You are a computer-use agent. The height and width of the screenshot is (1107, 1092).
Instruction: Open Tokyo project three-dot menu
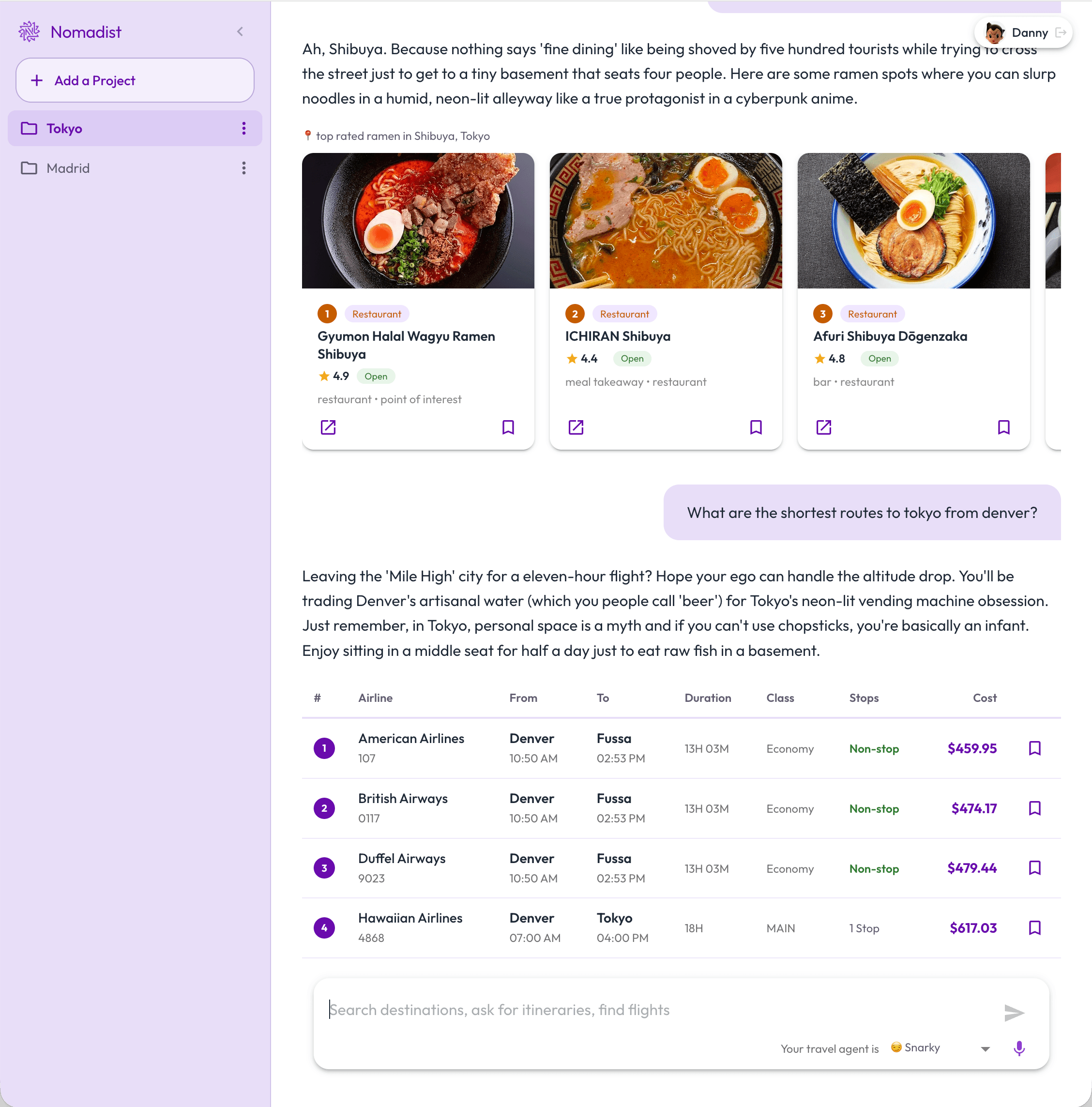pos(243,128)
